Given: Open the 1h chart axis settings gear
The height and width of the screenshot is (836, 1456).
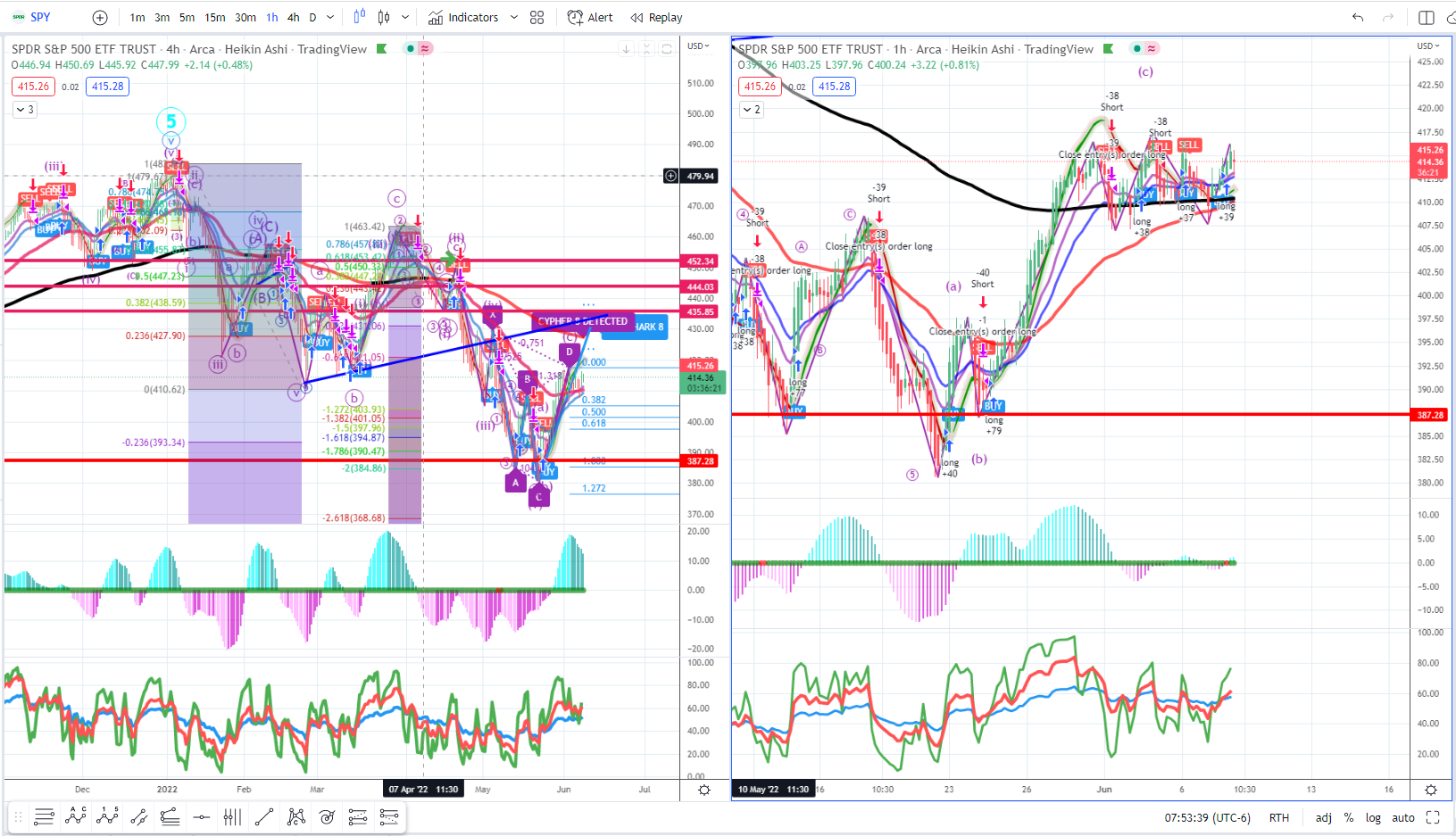Looking at the screenshot, I should pyautogui.click(x=1431, y=790).
